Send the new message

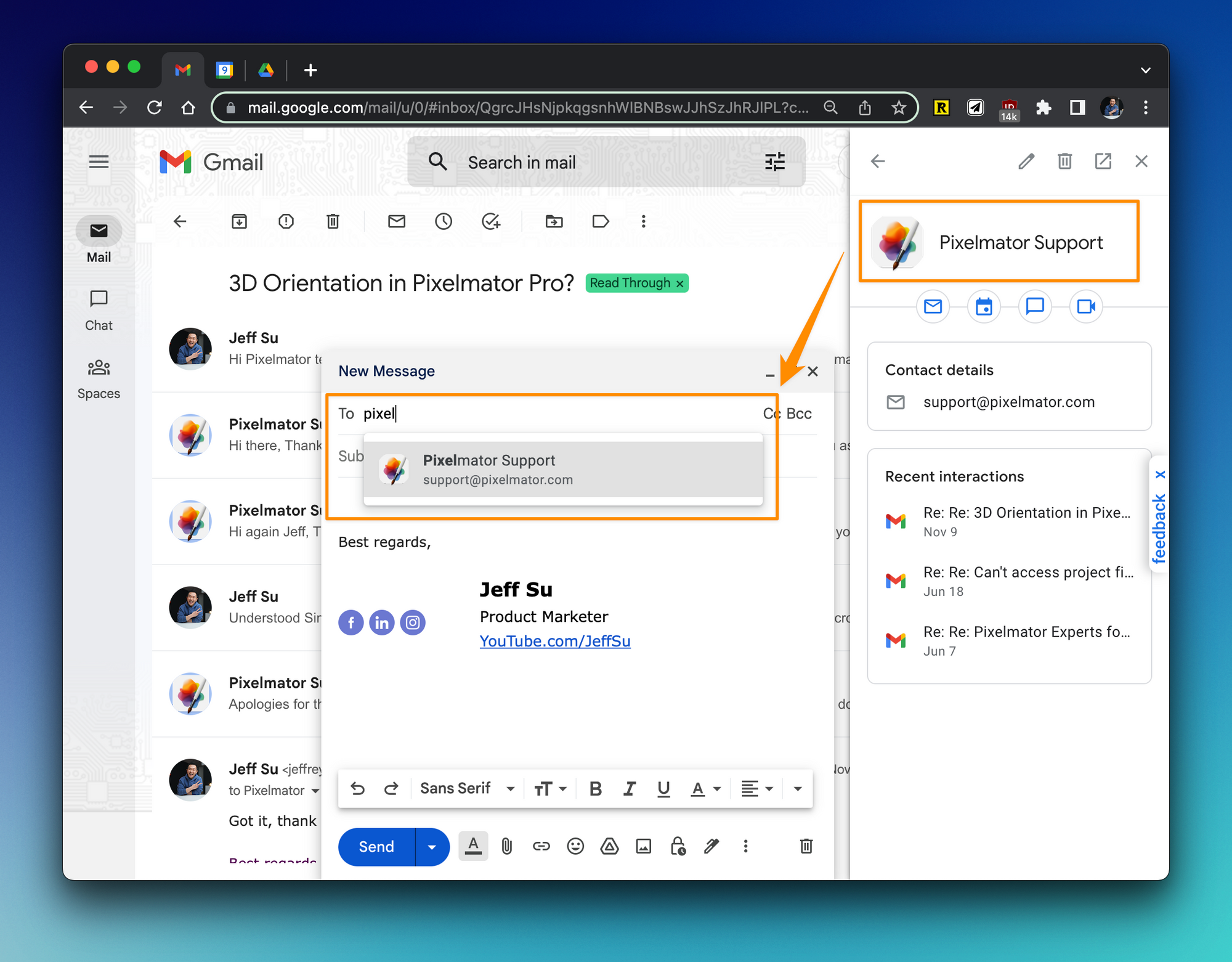point(376,847)
